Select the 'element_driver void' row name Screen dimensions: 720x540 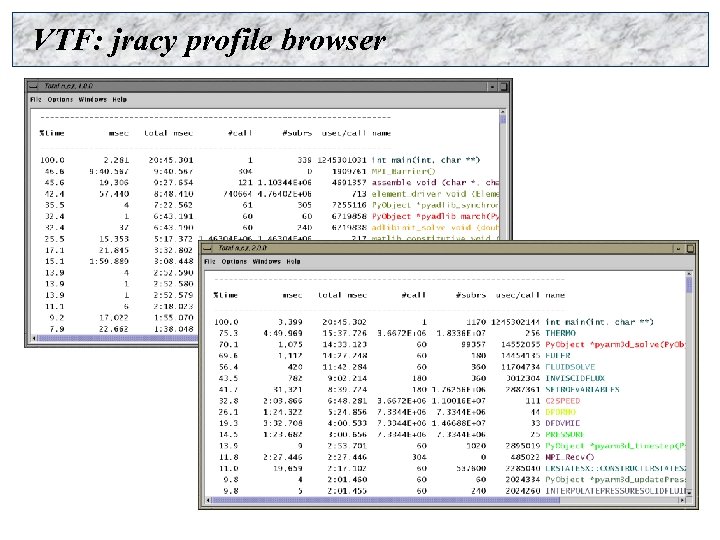coord(435,194)
